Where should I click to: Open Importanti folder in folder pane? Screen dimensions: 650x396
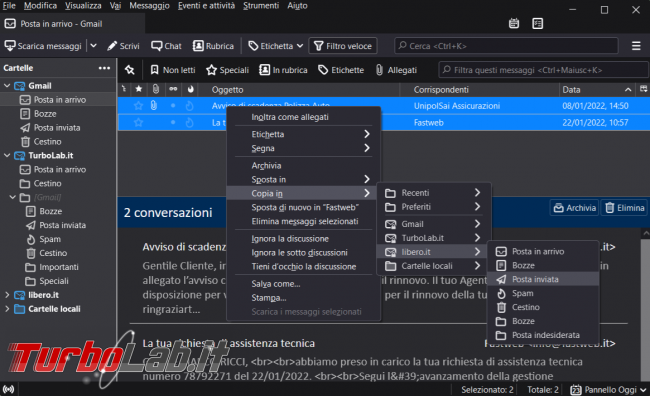point(58,267)
